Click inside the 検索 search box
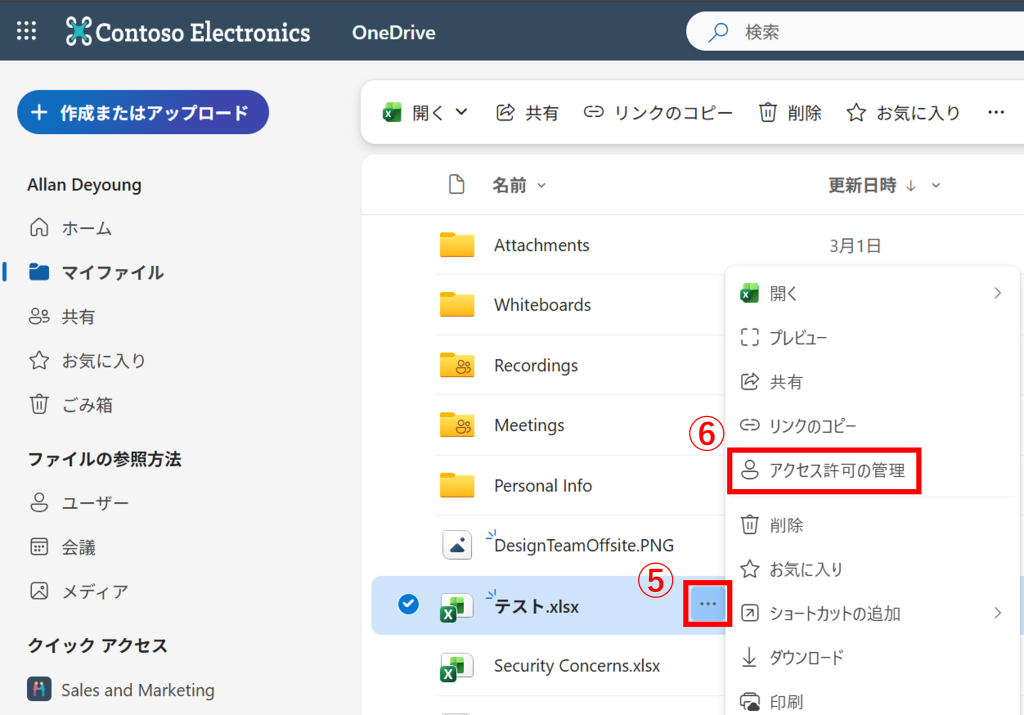Screen dimensions: 1024x715 coord(860,32)
